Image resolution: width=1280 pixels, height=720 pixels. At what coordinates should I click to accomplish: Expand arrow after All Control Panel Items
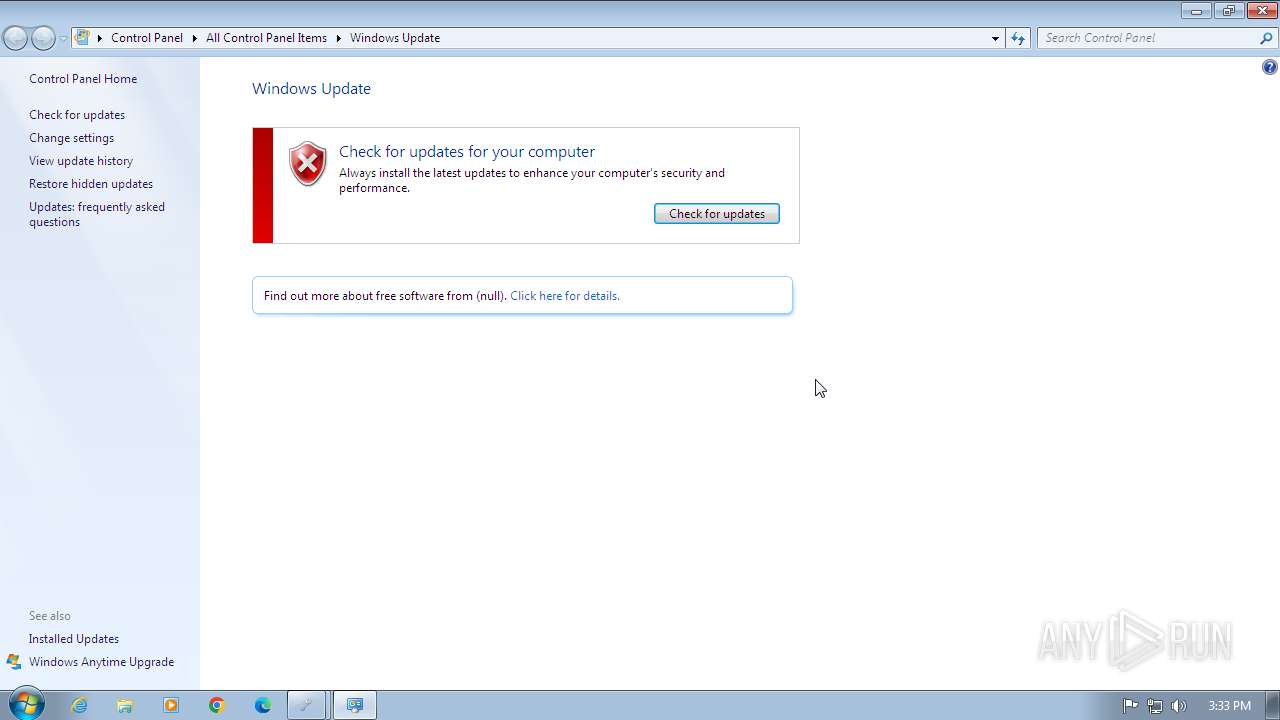338,38
